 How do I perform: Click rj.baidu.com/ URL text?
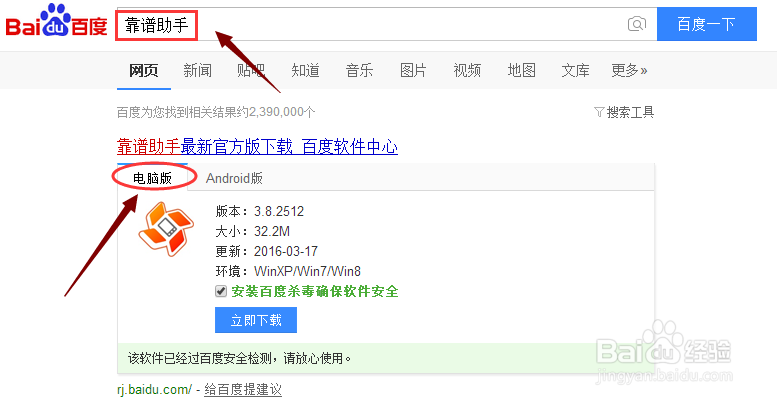coord(154,390)
